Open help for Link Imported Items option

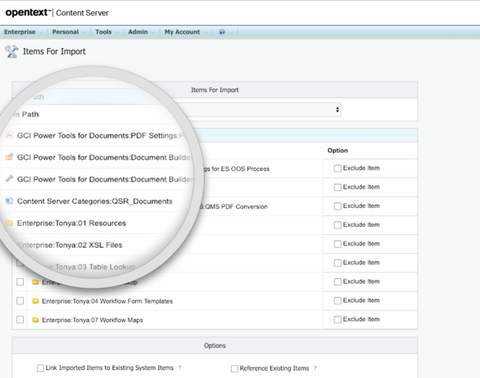pos(180,368)
